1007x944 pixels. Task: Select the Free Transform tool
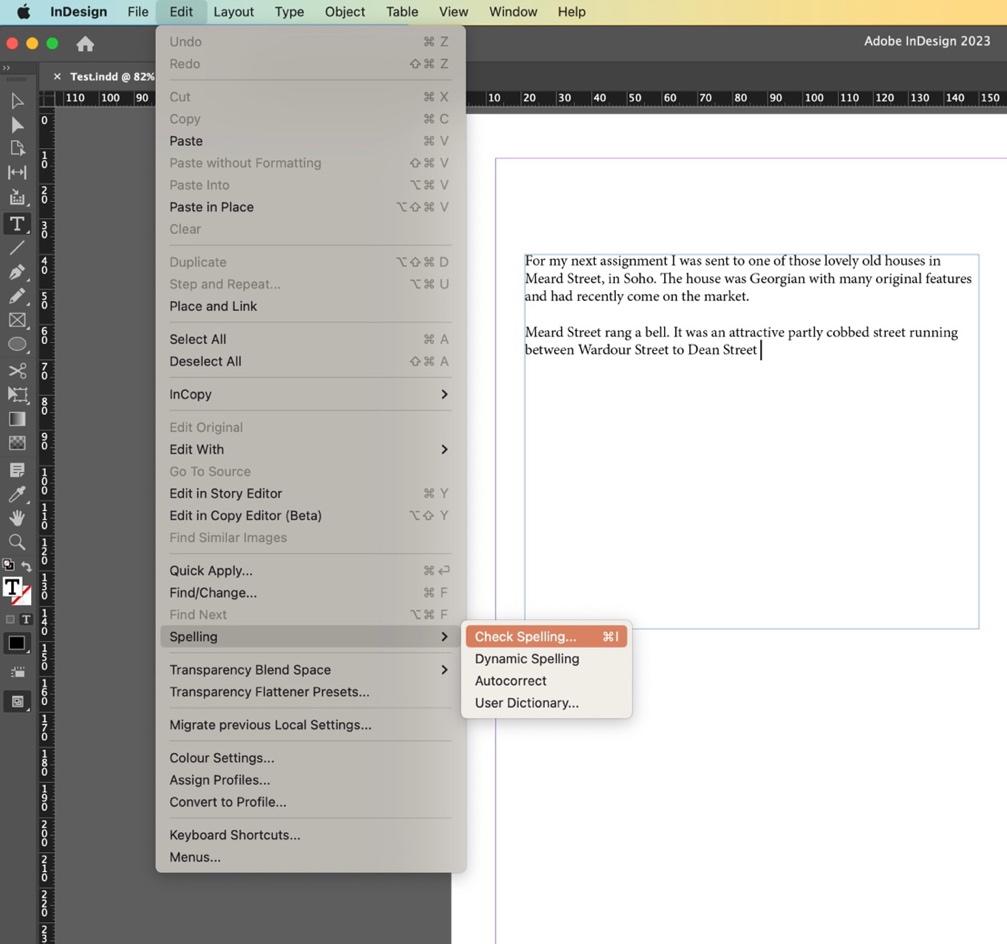click(17, 394)
